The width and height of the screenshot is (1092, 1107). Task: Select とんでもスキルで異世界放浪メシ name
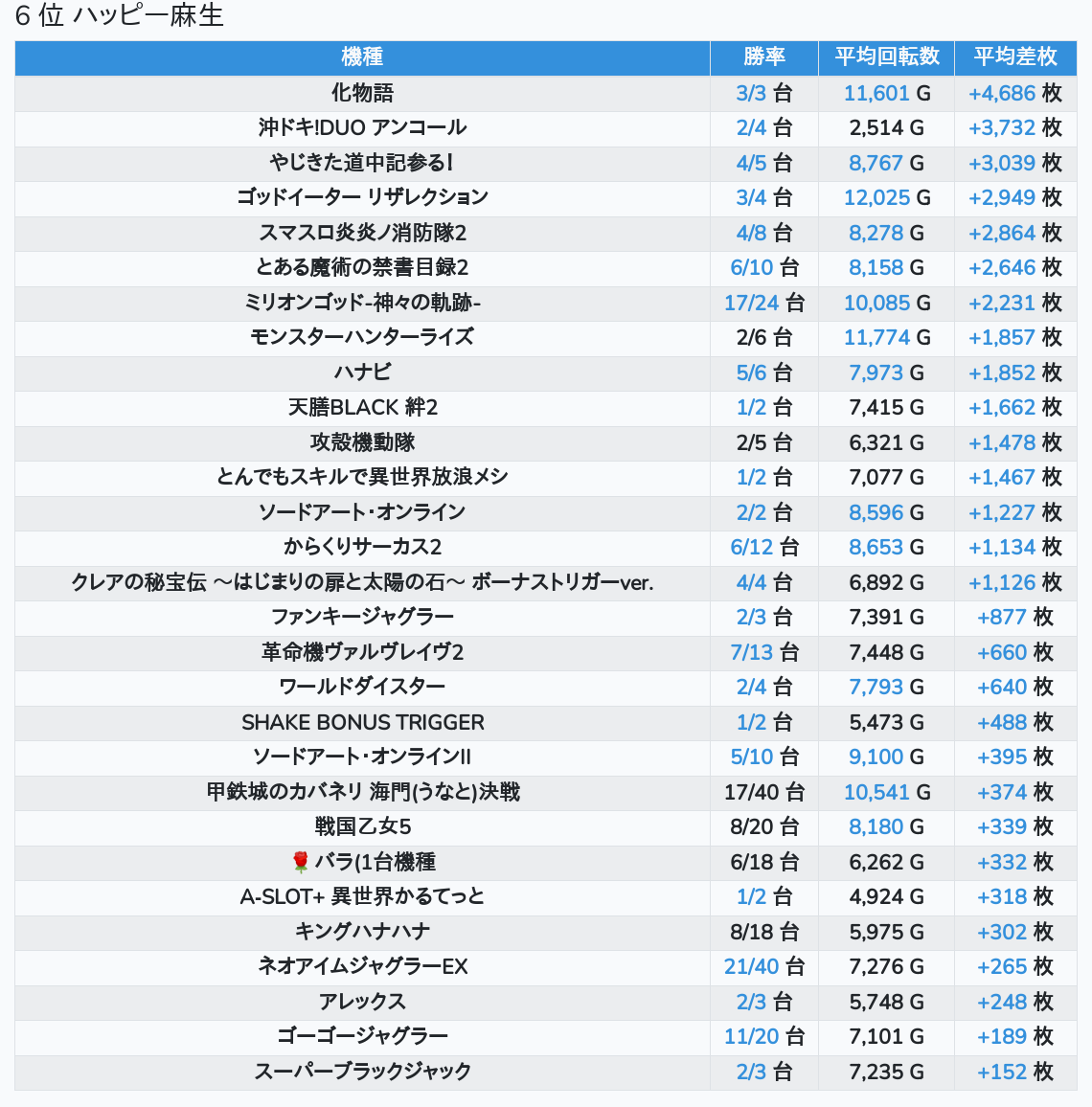[x=362, y=477]
